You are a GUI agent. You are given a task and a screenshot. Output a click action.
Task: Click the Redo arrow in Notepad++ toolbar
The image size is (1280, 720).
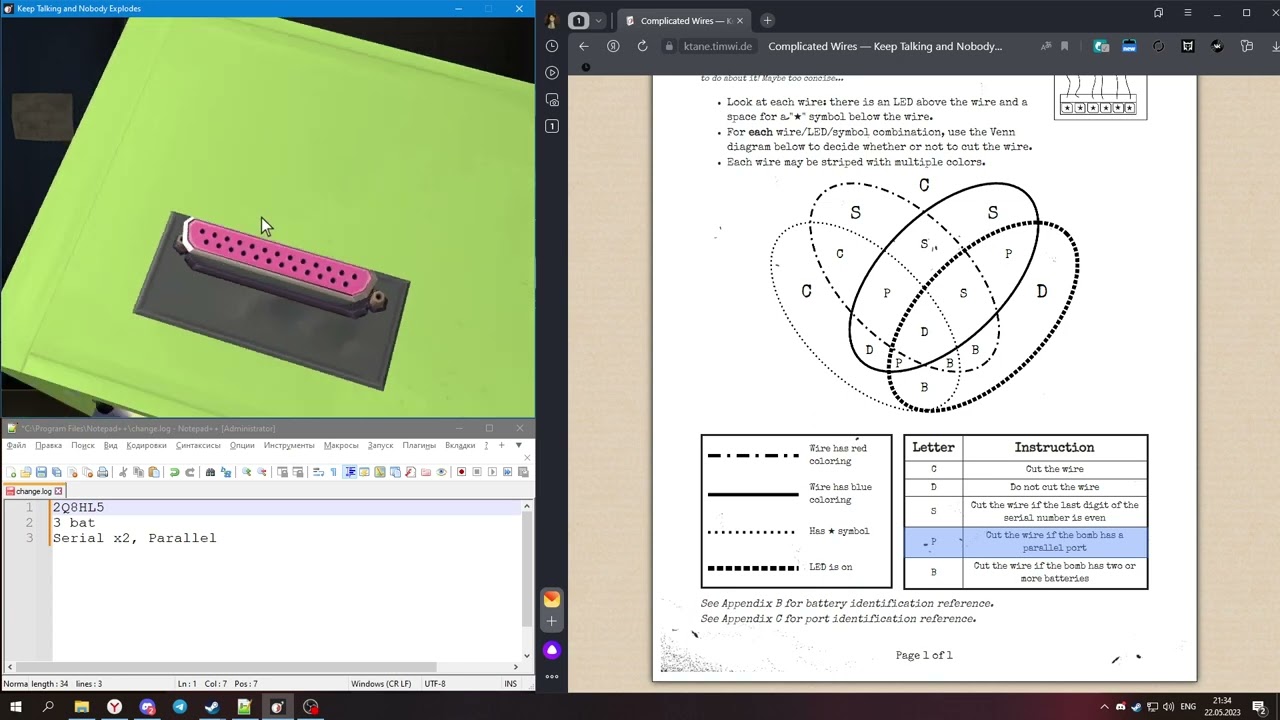click(x=189, y=472)
